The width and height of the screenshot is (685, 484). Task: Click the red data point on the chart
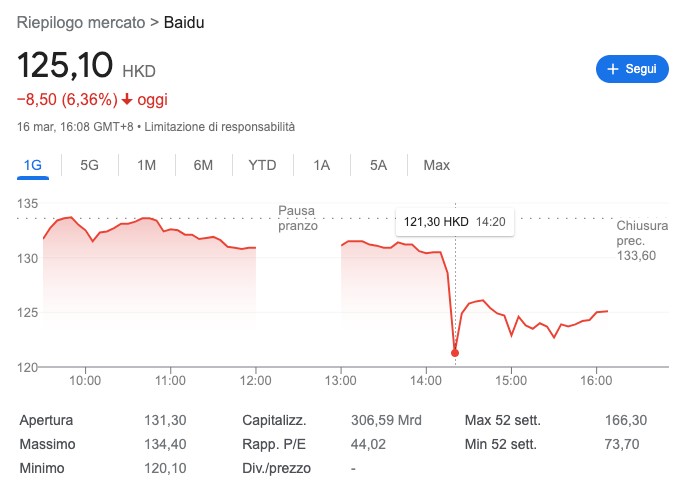click(455, 353)
